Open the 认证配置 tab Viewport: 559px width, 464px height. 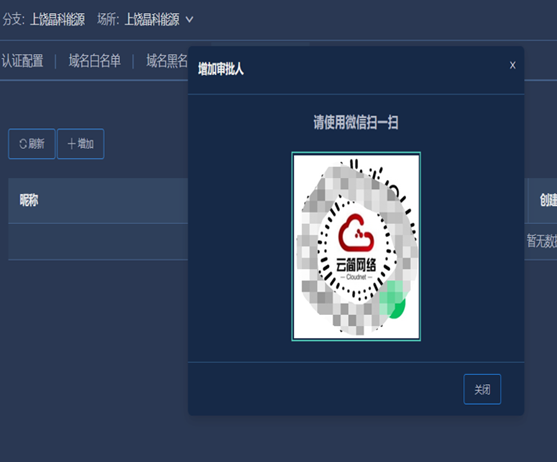point(22,61)
